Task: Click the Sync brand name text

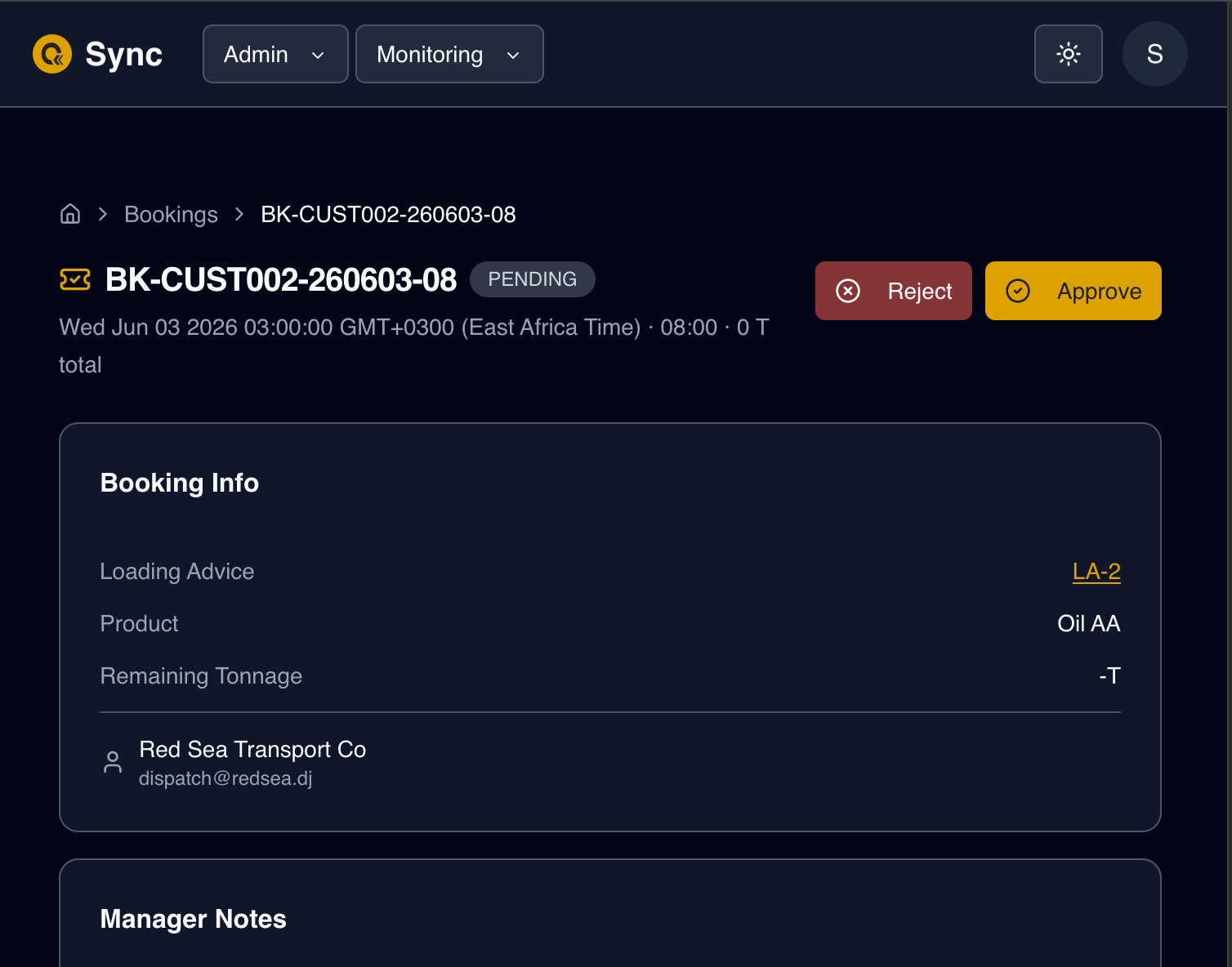Action: point(124,54)
